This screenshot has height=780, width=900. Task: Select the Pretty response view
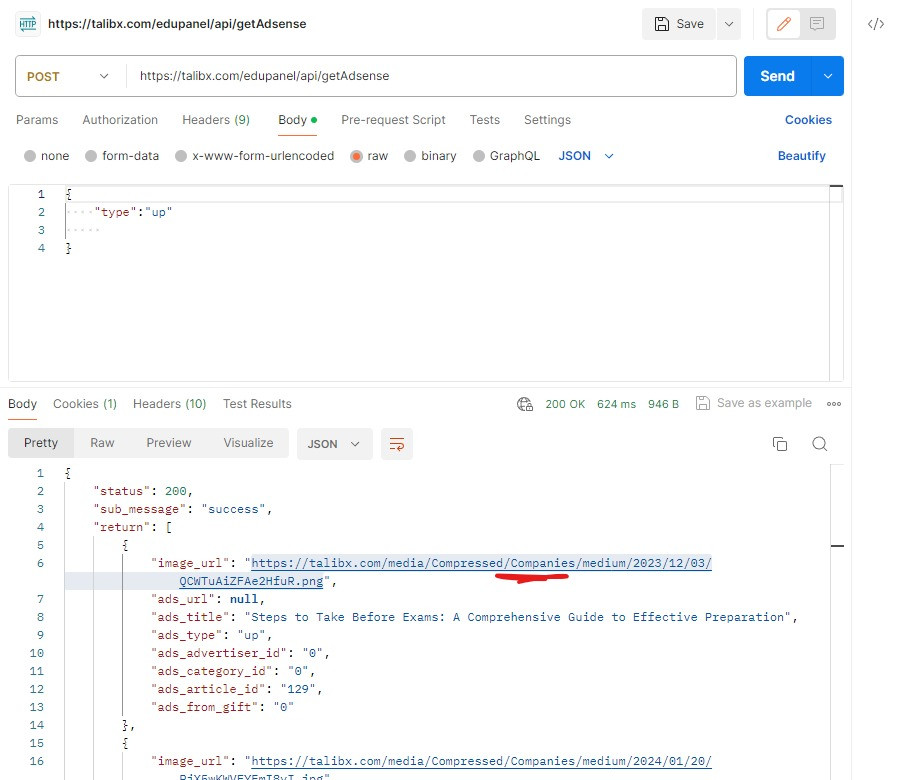41,443
